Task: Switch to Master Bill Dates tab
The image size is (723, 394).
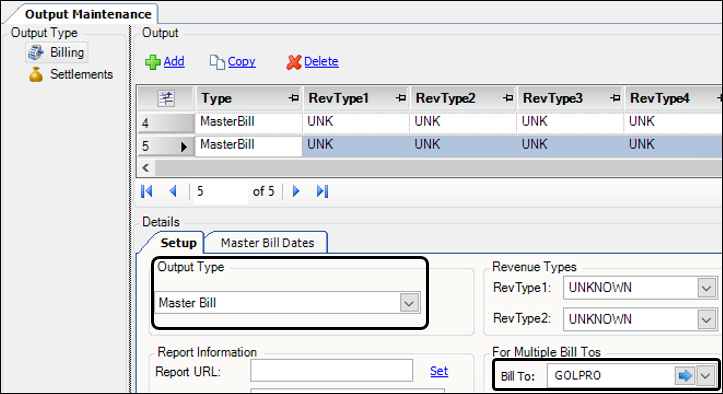Action: pyautogui.click(x=267, y=243)
